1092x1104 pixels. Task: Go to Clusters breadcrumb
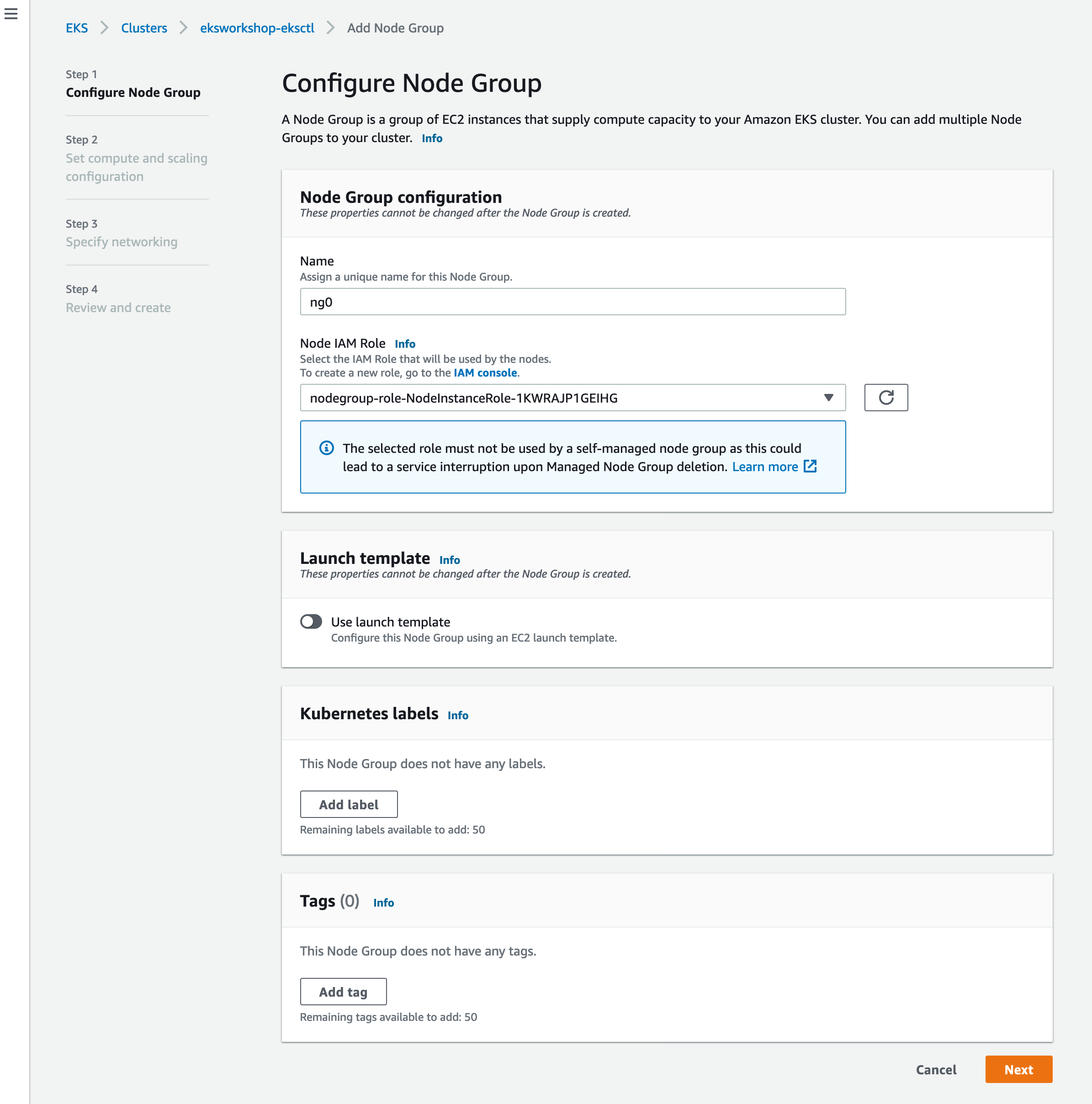pyautogui.click(x=144, y=28)
